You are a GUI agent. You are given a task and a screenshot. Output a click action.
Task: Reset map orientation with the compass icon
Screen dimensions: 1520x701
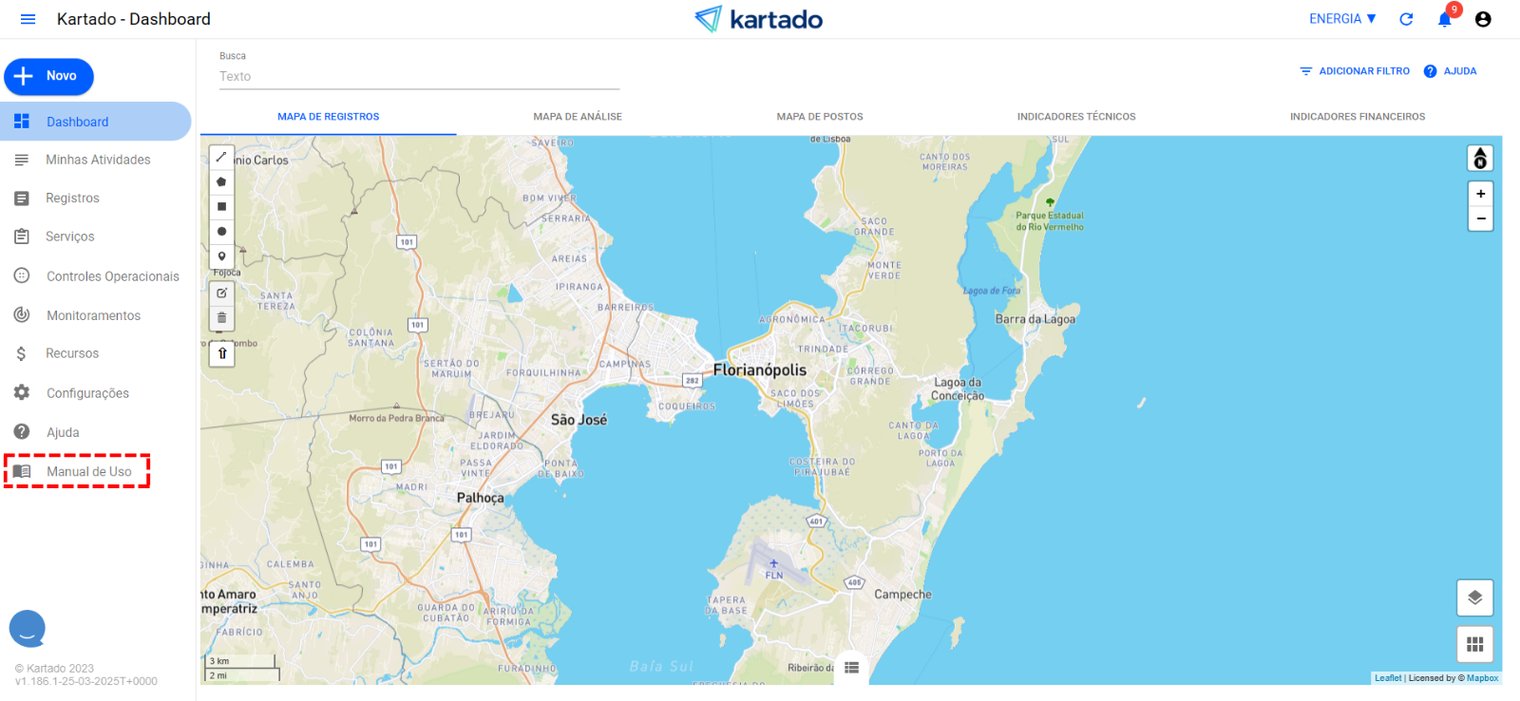(1479, 157)
